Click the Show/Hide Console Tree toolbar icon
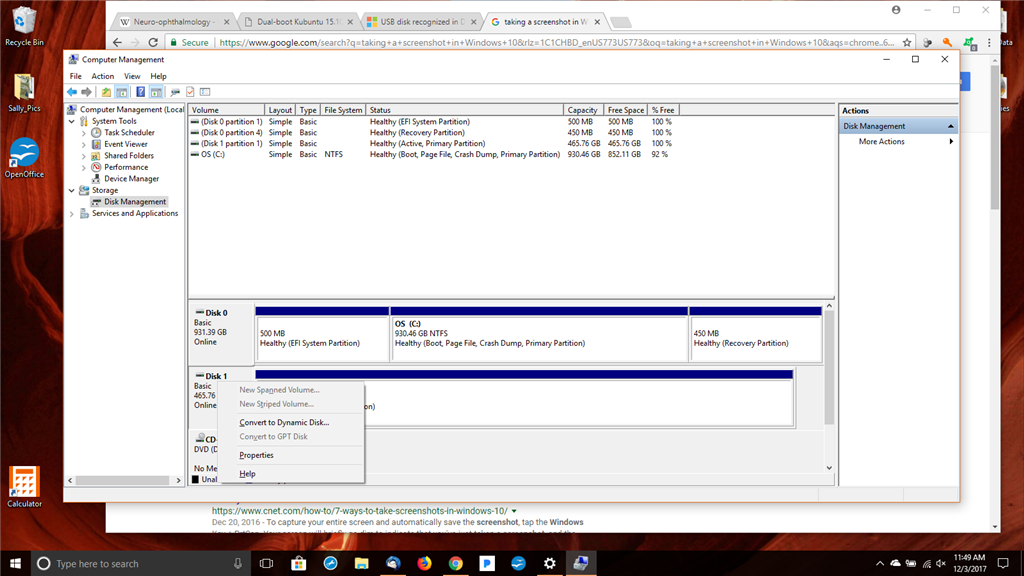Screen dimensions: 1024x576 [x=122, y=92]
